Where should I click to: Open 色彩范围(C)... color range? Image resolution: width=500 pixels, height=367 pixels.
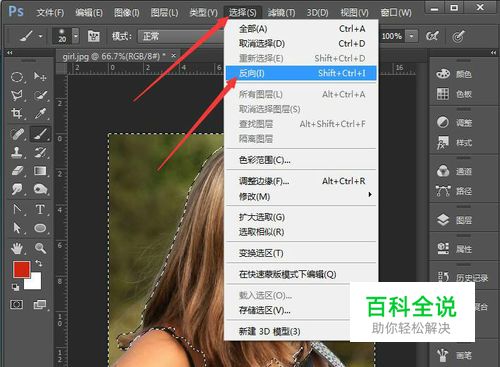tap(301, 160)
